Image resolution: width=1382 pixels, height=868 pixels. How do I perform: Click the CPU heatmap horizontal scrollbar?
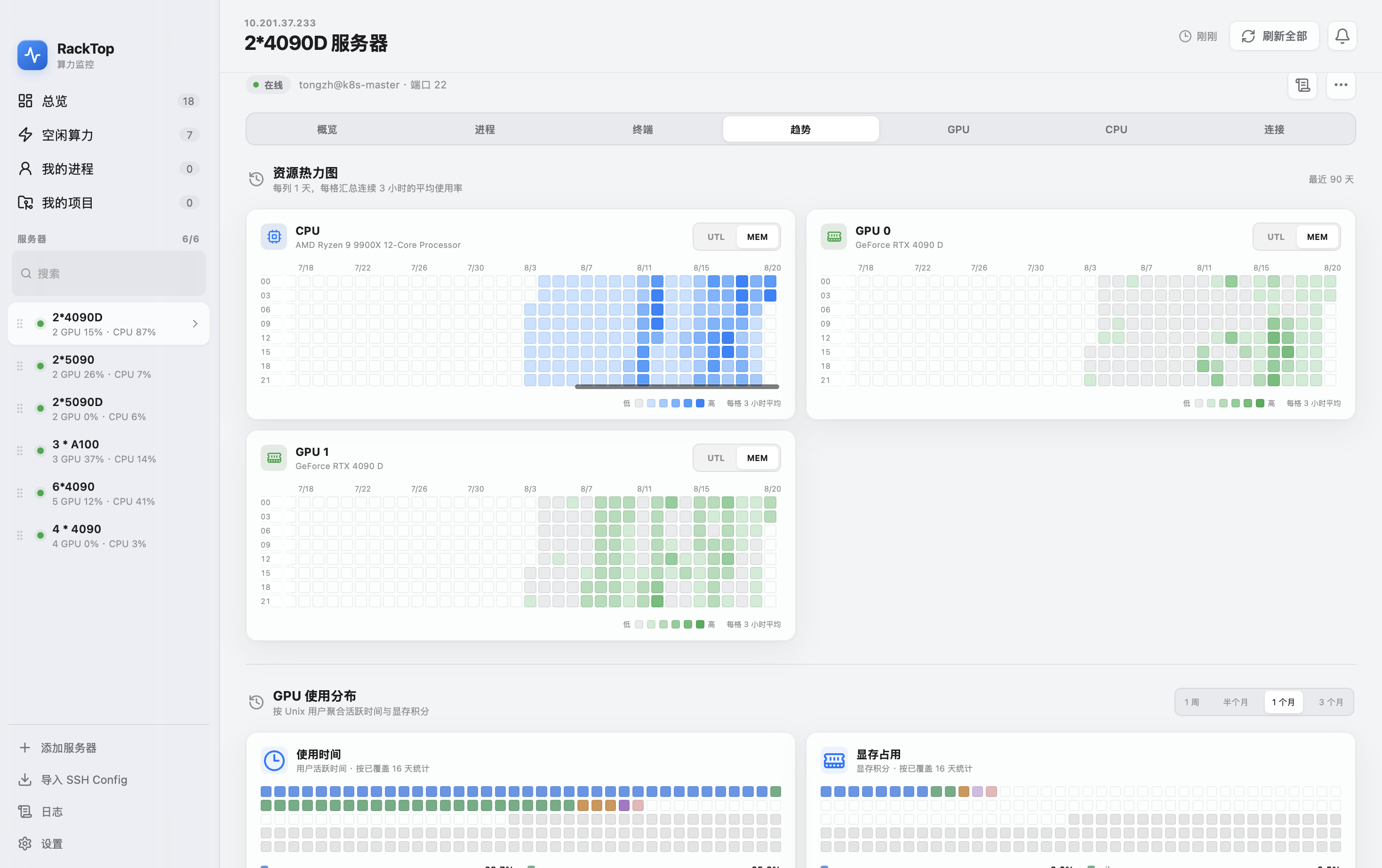677,387
